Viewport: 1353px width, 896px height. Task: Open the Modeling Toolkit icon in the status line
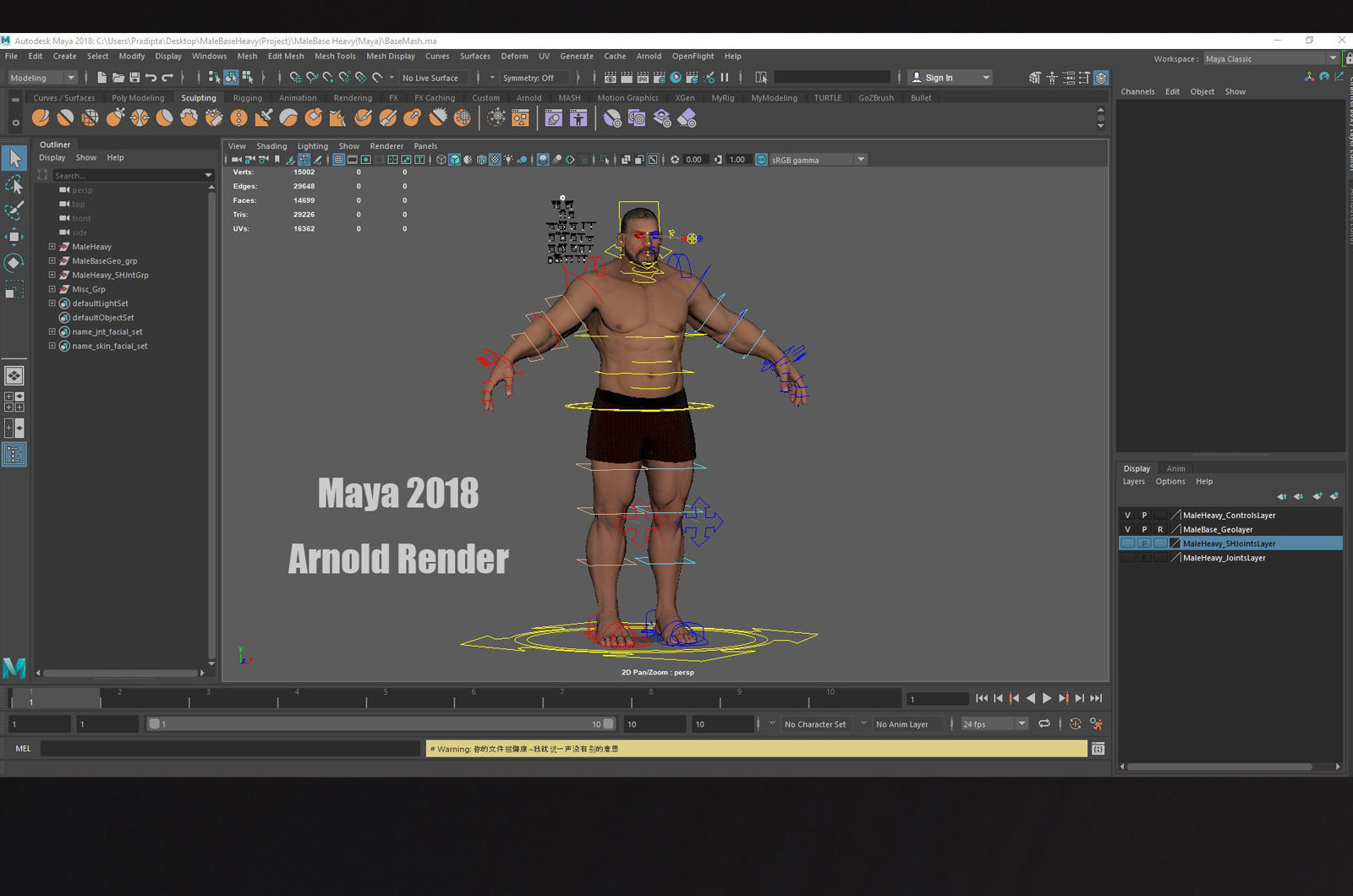(1035, 78)
